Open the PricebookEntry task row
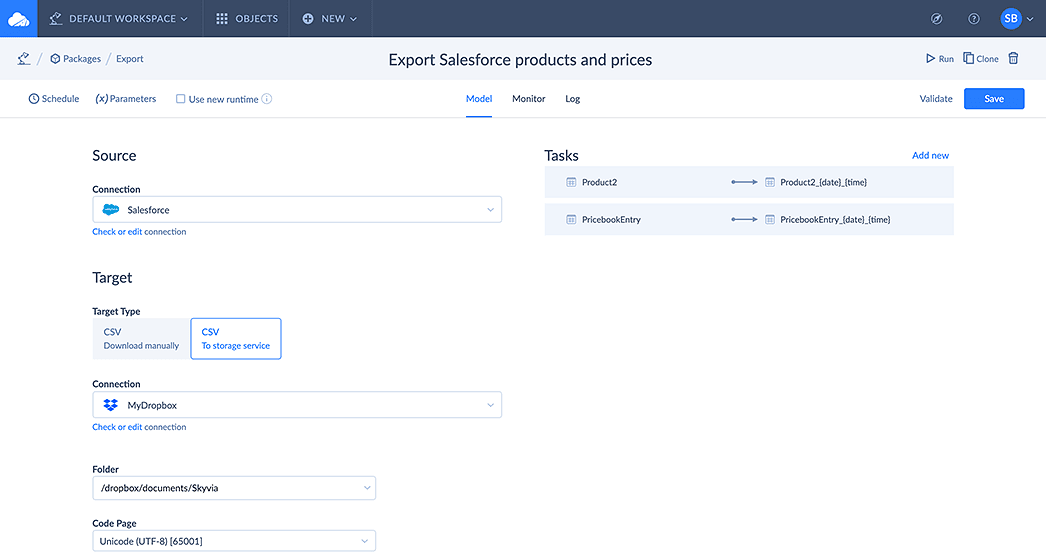 click(x=749, y=220)
